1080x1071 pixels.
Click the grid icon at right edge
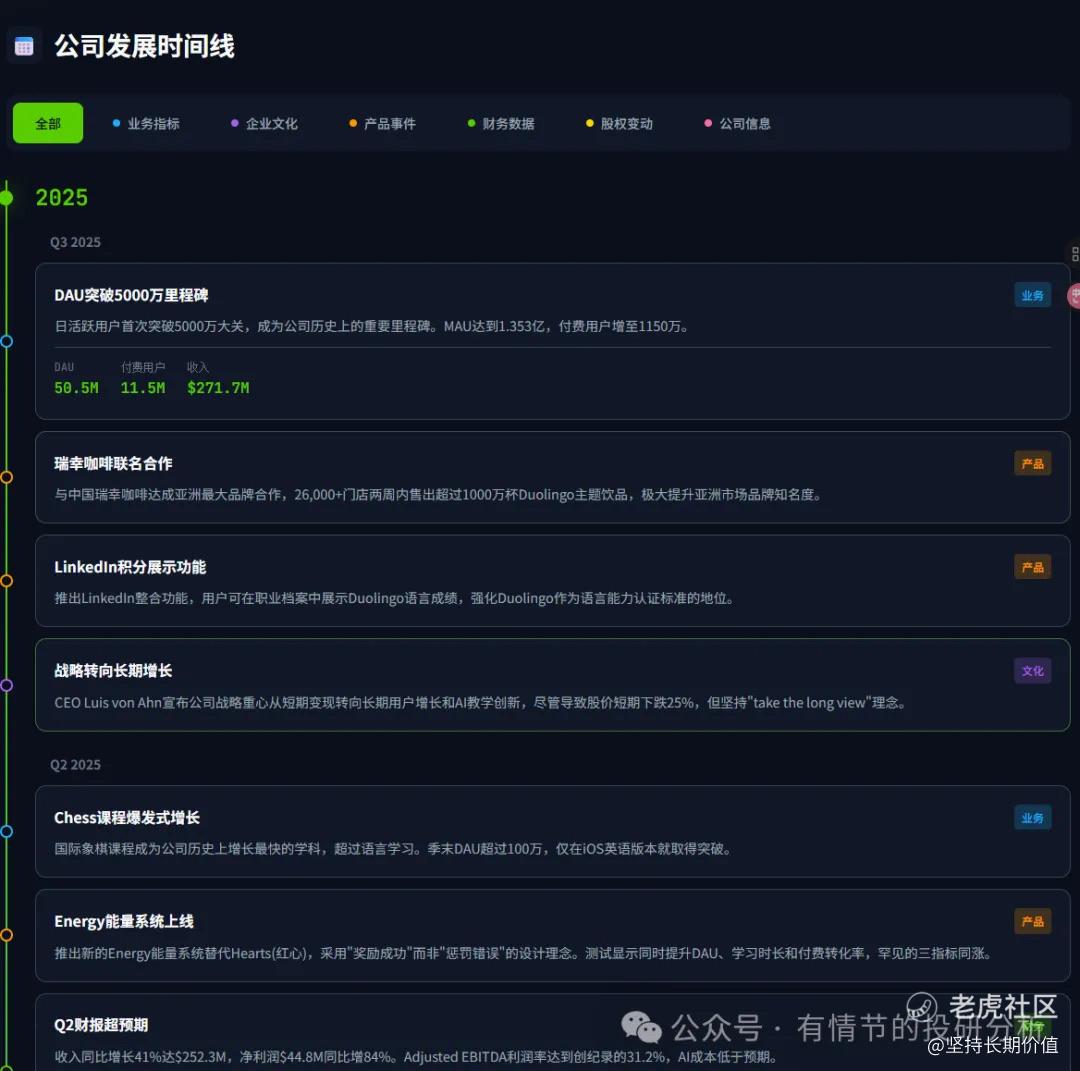(1074, 253)
